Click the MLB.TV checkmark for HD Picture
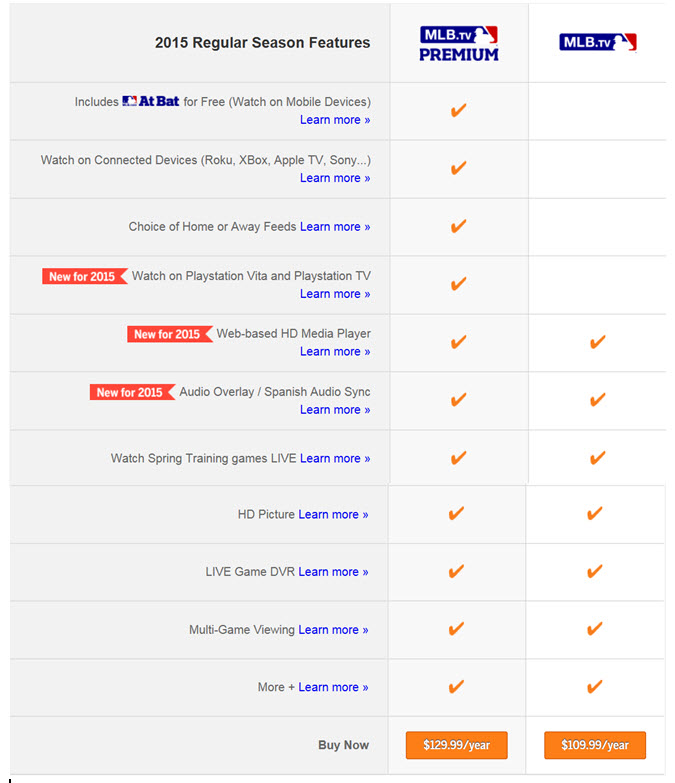 point(594,513)
